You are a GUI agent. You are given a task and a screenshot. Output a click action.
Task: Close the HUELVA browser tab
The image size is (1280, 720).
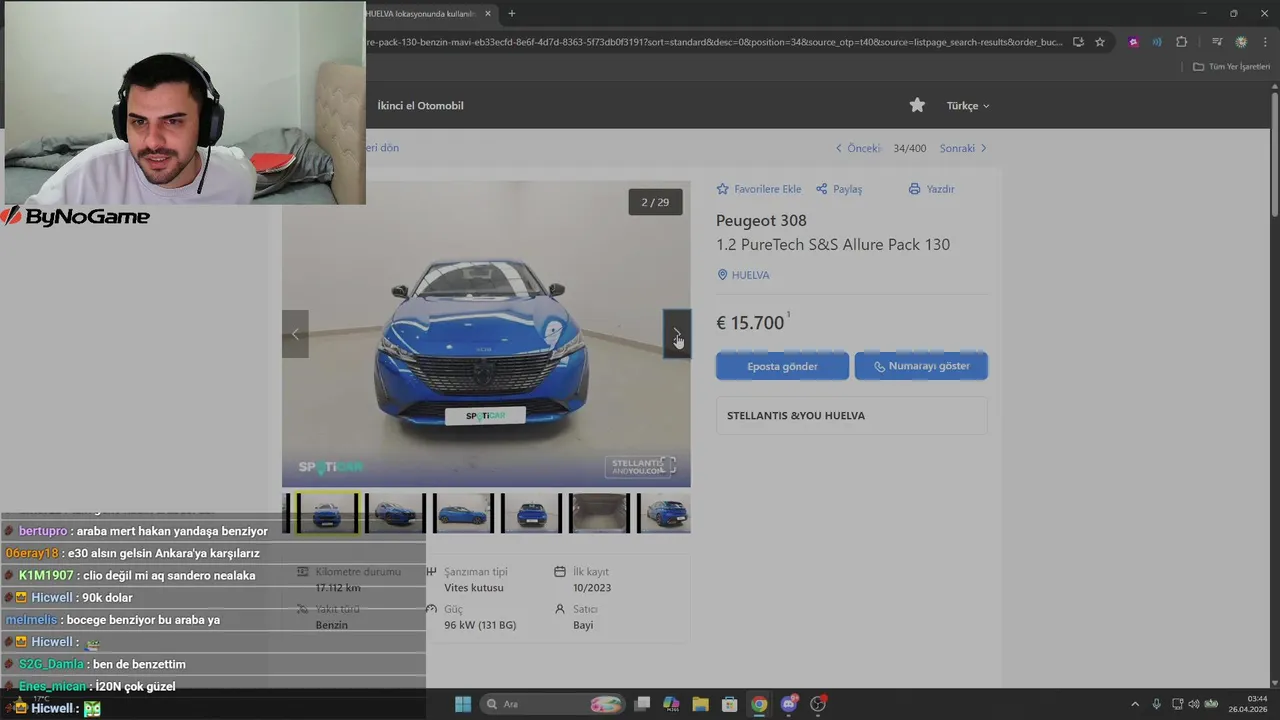488,14
